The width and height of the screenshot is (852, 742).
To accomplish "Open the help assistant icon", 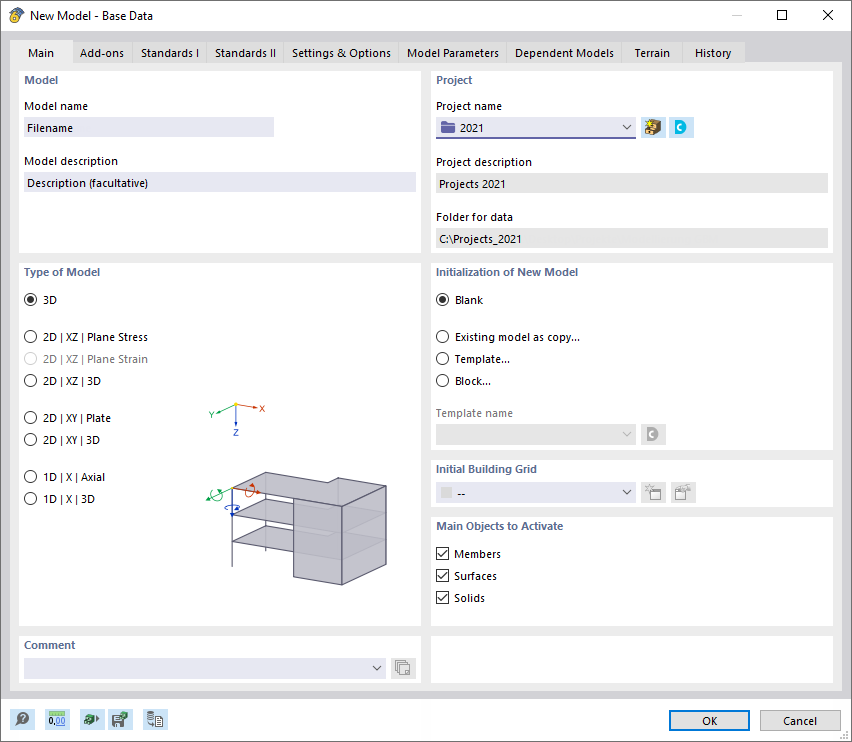I will pyautogui.click(x=22, y=719).
